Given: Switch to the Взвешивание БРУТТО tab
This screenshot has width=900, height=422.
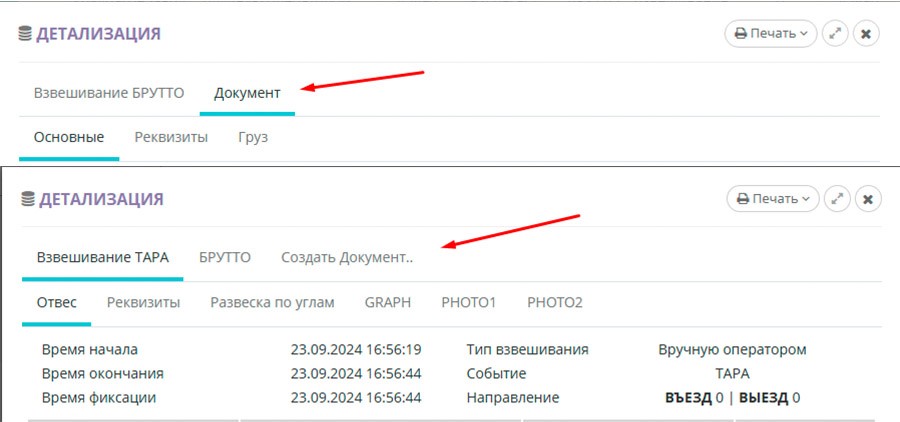Looking at the screenshot, I should (x=109, y=92).
